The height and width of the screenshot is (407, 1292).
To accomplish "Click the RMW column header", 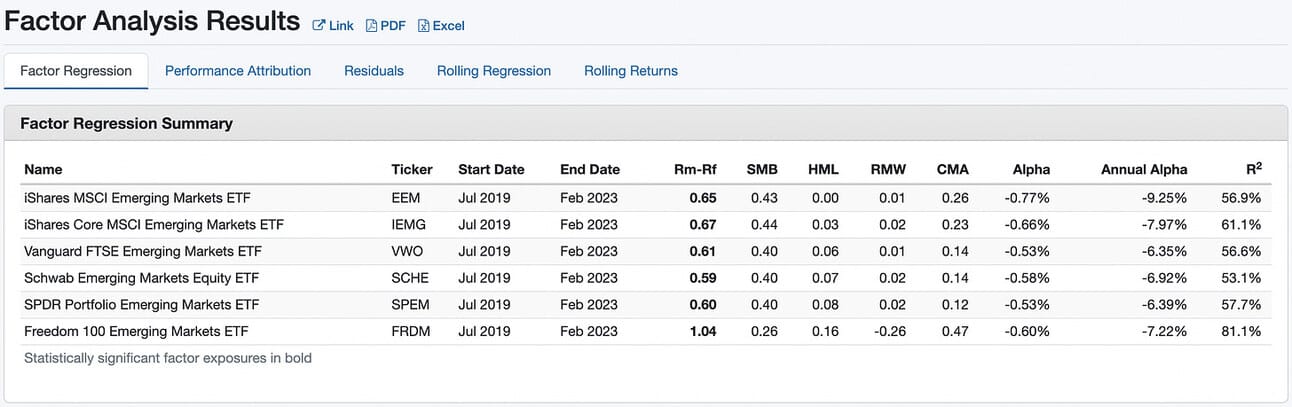I will [x=886, y=169].
